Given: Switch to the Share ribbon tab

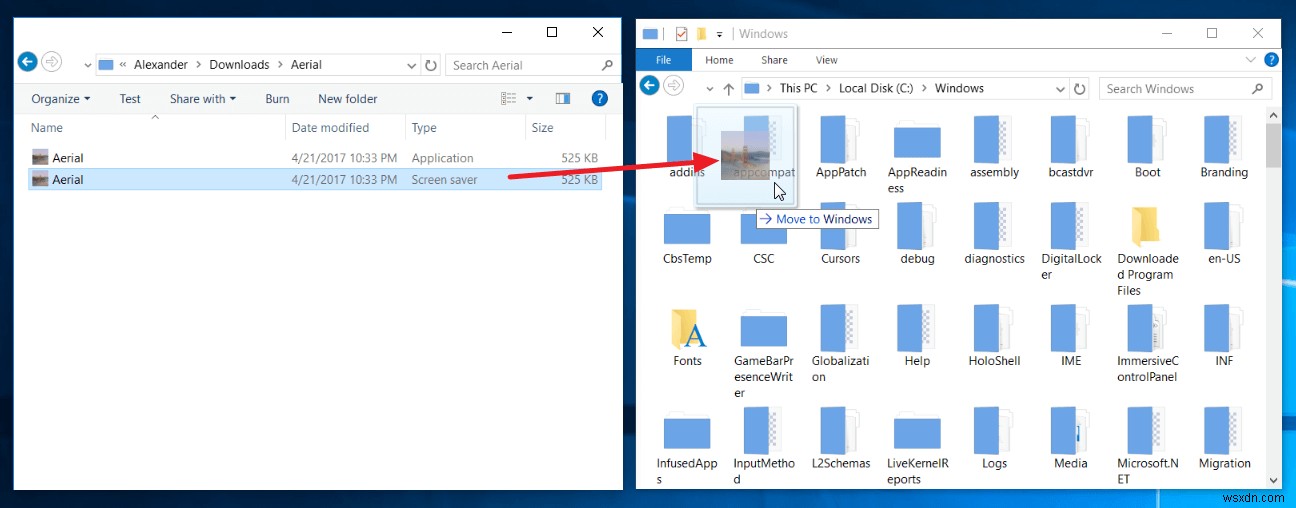Looking at the screenshot, I should [774, 60].
